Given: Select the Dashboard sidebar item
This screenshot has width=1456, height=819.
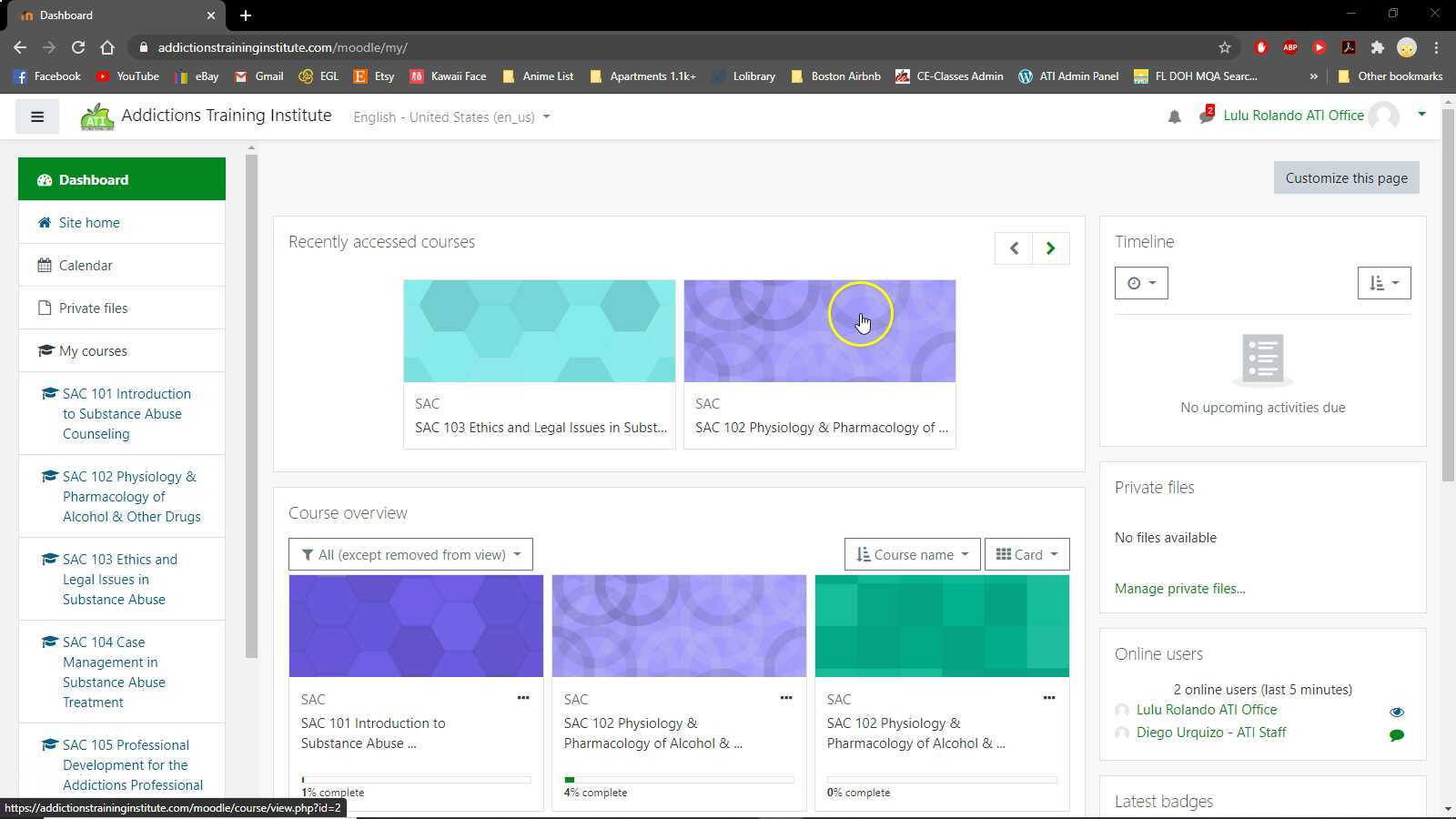Looking at the screenshot, I should click(x=94, y=179).
